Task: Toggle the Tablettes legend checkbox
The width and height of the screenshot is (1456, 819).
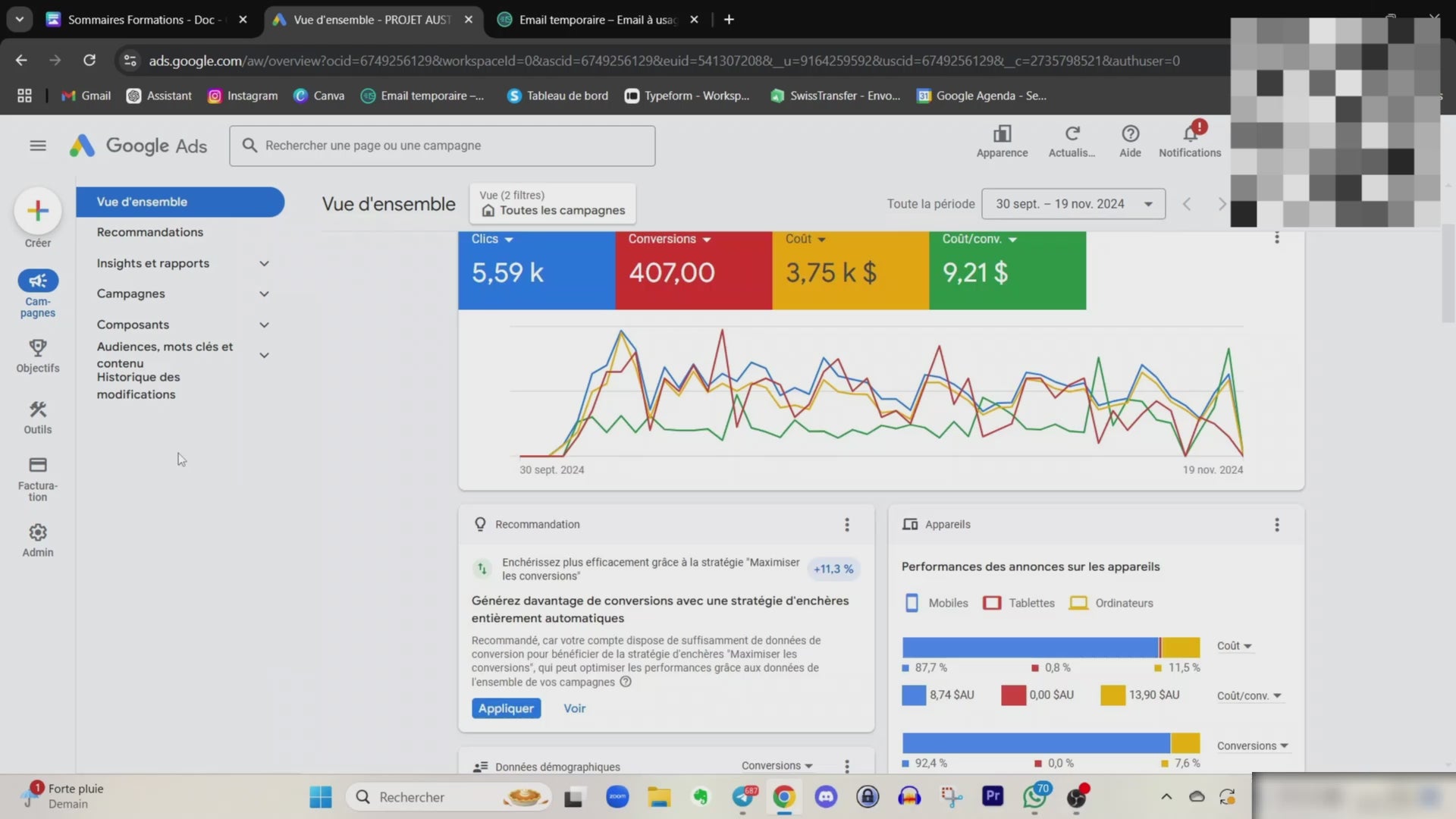Action: click(991, 603)
